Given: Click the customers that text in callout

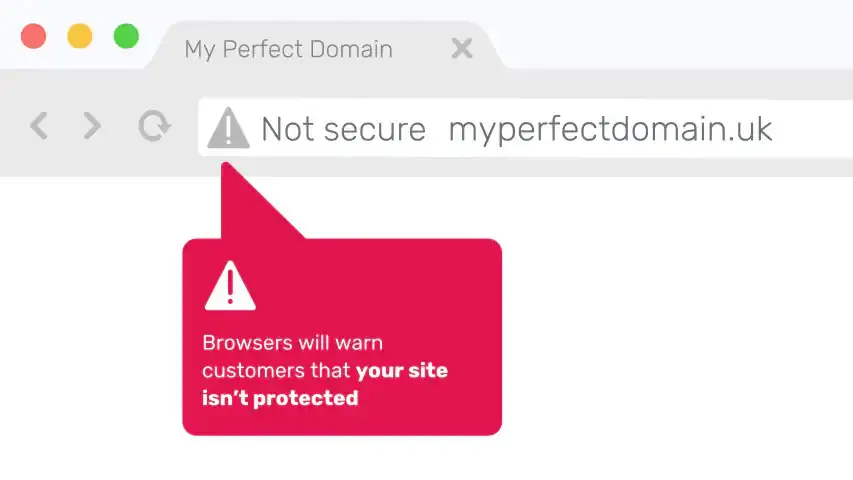Looking at the screenshot, I should 276,371.
